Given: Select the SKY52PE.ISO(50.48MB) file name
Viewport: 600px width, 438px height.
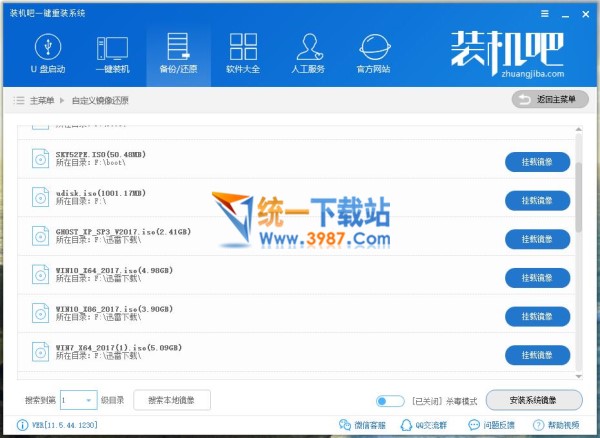Looking at the screenshot, I should coord(101,155).
